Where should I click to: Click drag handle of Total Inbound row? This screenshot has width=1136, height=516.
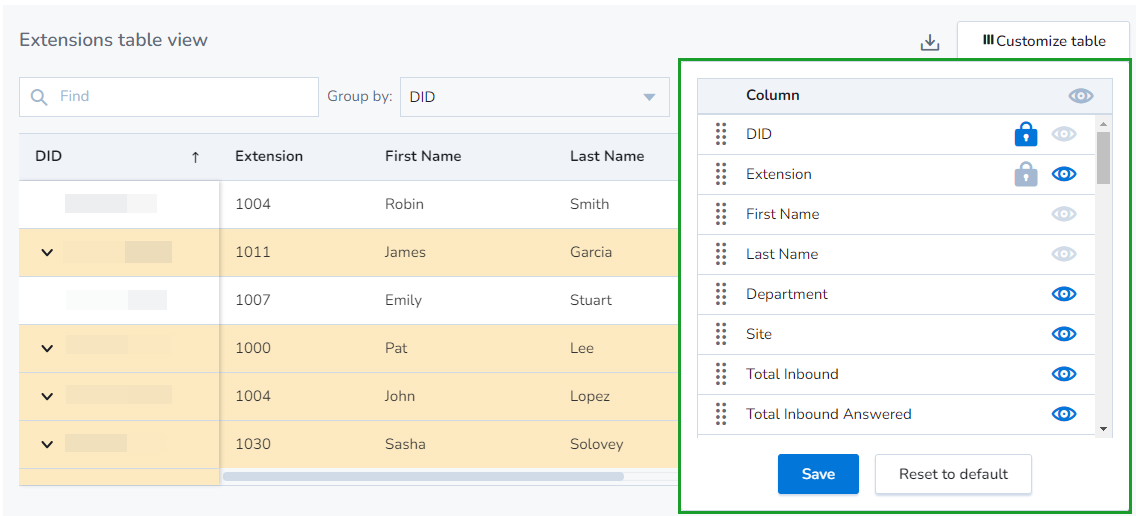point(721,373)
